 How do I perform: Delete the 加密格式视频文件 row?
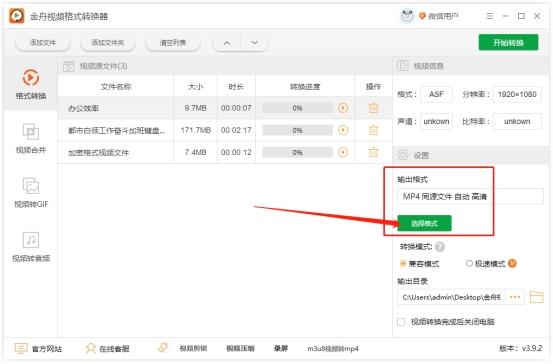point(373,152)
